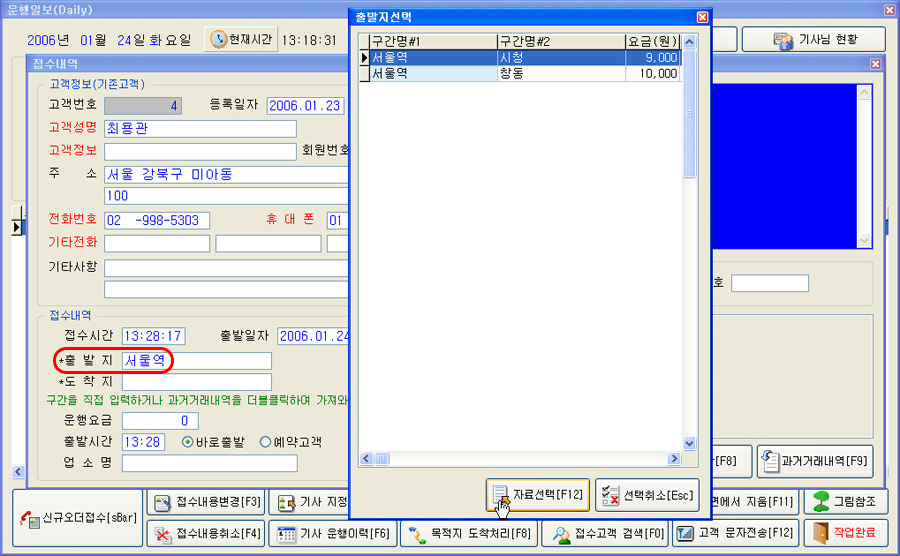Click 기사 지정 button
Image resolution: width=900 pixels, height=556 pixels.
310,503
